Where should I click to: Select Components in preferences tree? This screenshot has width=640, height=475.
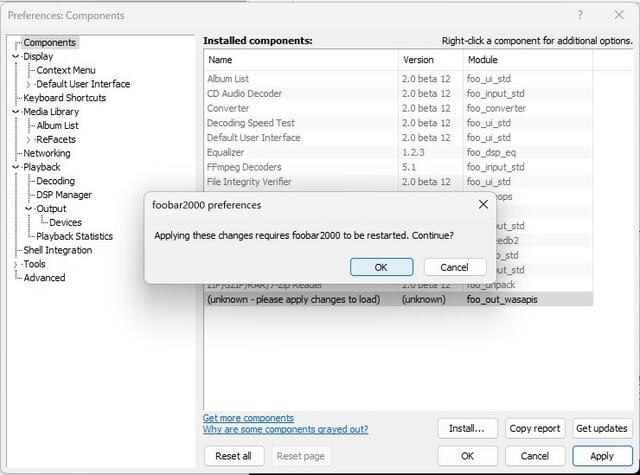[49, 42]
